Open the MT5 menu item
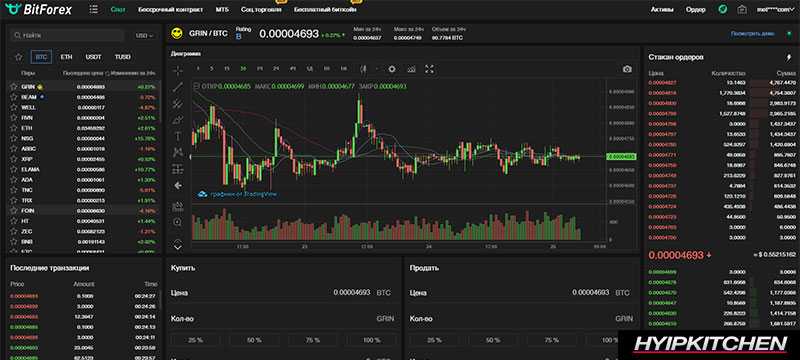Viewport: 800px width, 360px height. click(222, 9)
